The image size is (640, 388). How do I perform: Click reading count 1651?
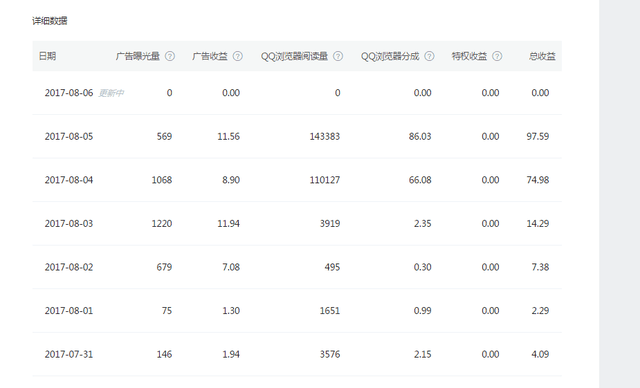click(x=330, y=311)
